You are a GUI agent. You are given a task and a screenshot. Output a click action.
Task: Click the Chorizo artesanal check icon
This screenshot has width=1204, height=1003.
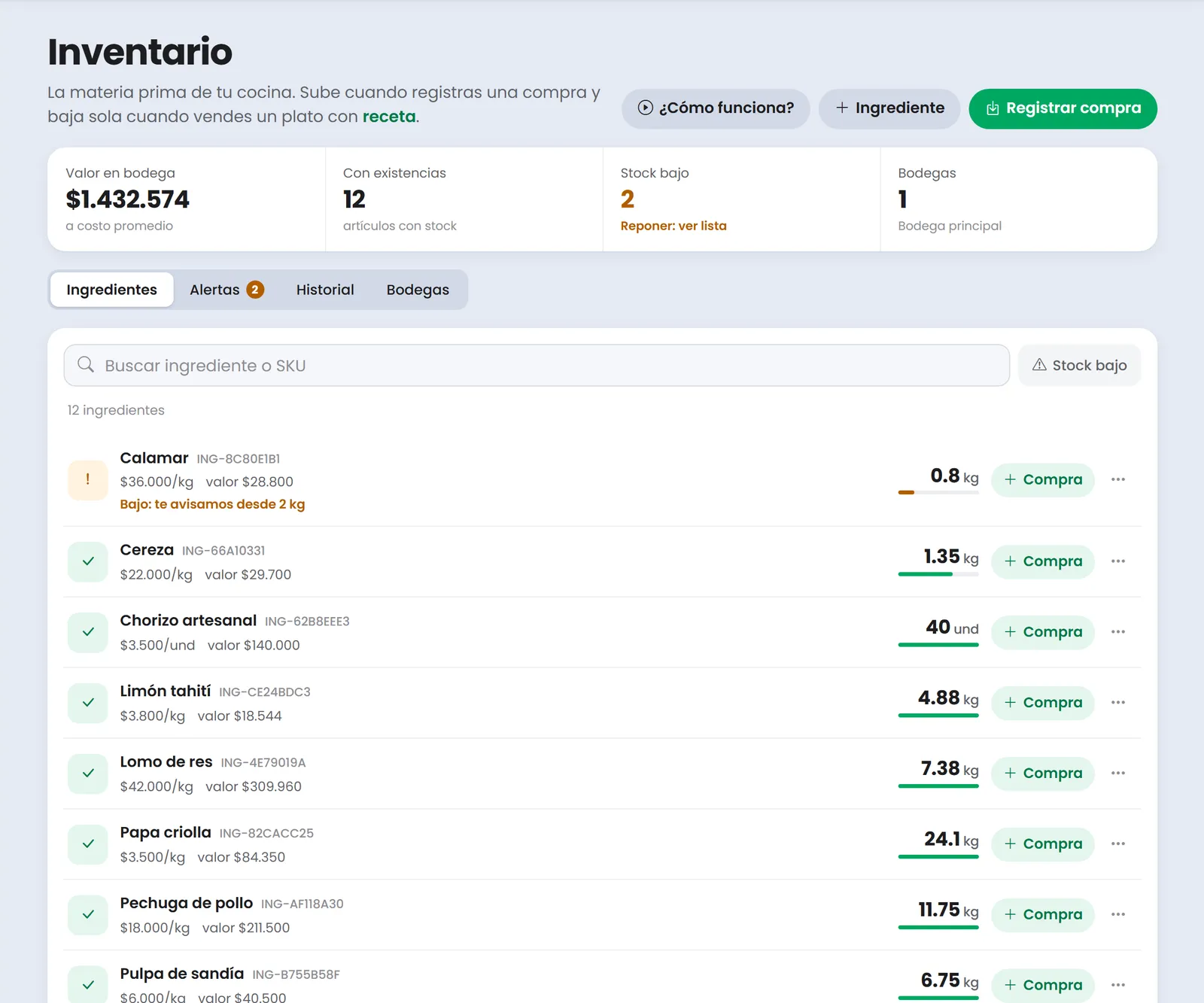[88, 632]
